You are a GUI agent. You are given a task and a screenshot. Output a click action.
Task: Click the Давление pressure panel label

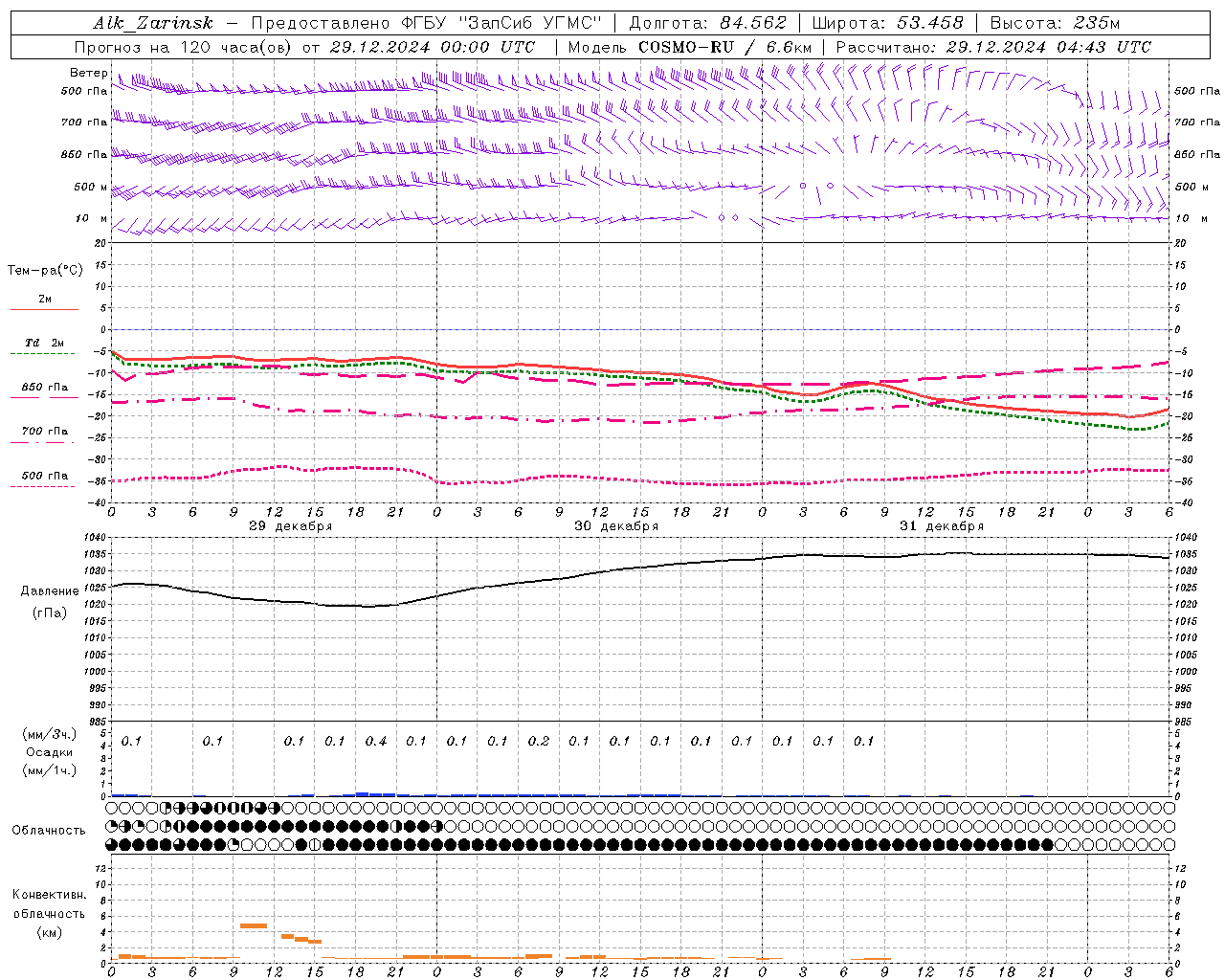(50, 591)
